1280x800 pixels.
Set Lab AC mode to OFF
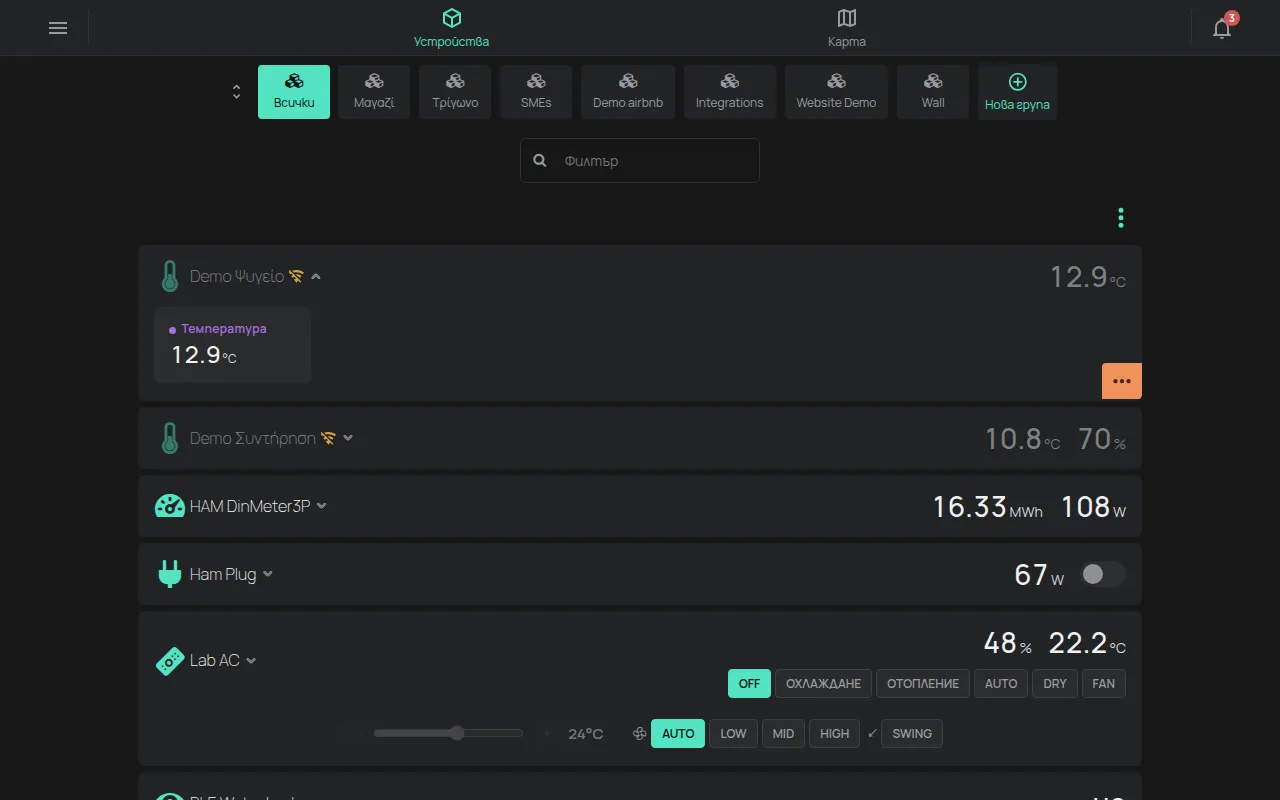coord(750,684)
